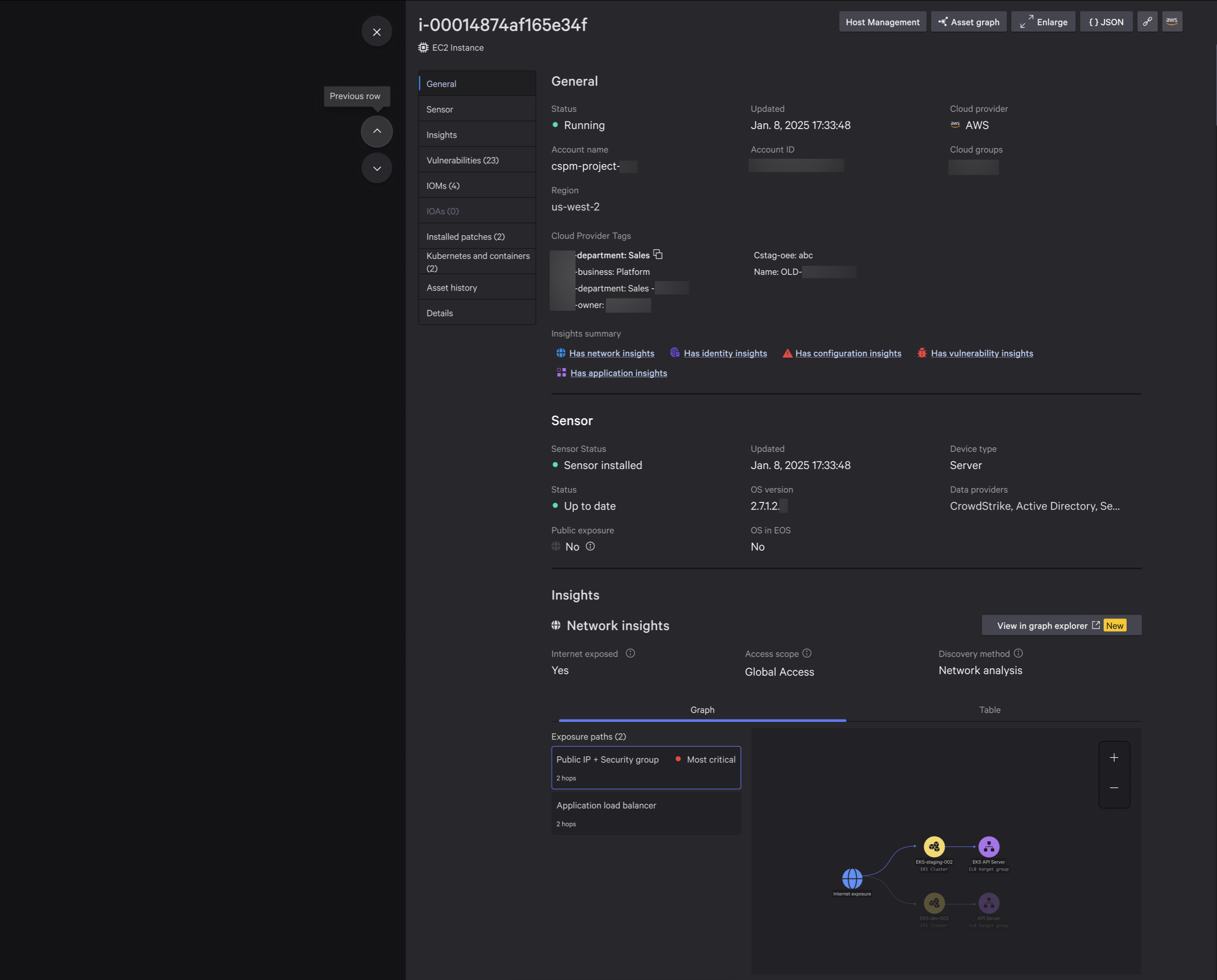Switch to the Table tab
This screenshot has height=980, width=1217.
pos(989,709)
